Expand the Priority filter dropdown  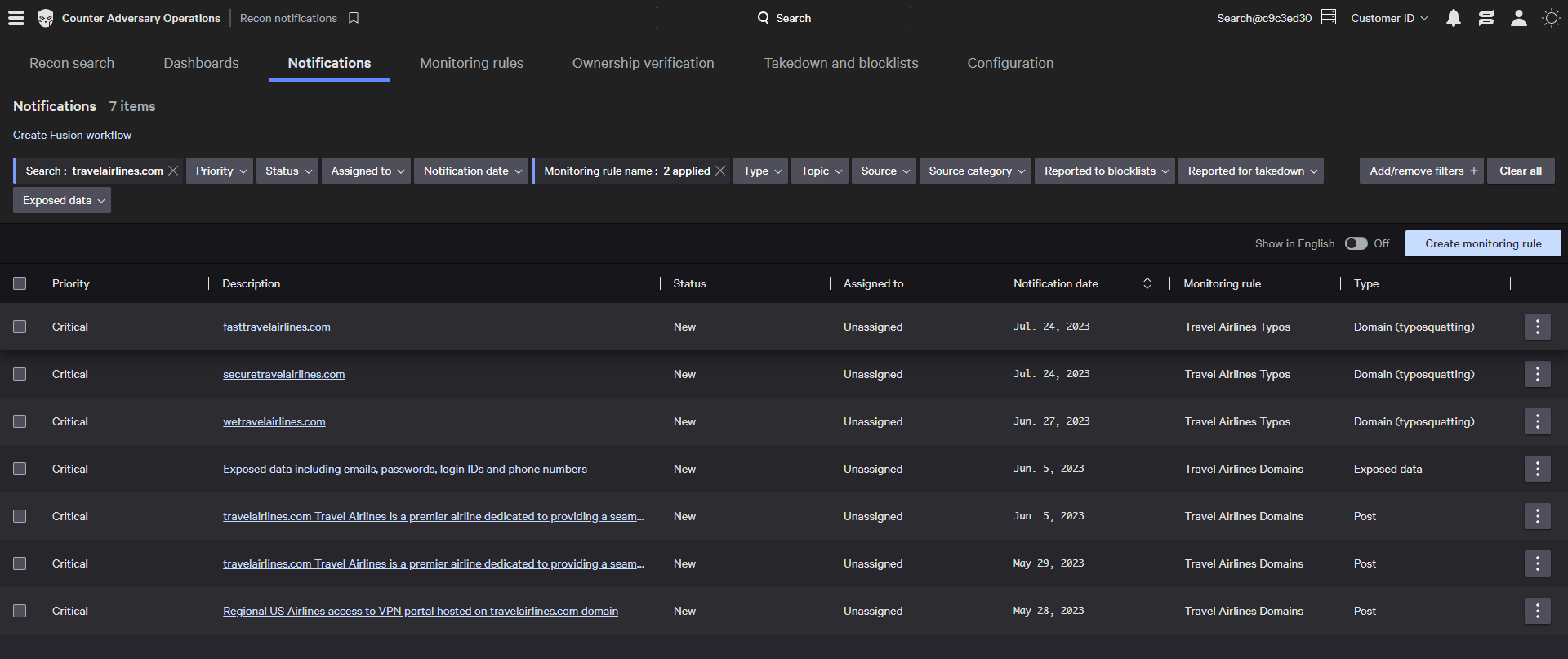220,171
